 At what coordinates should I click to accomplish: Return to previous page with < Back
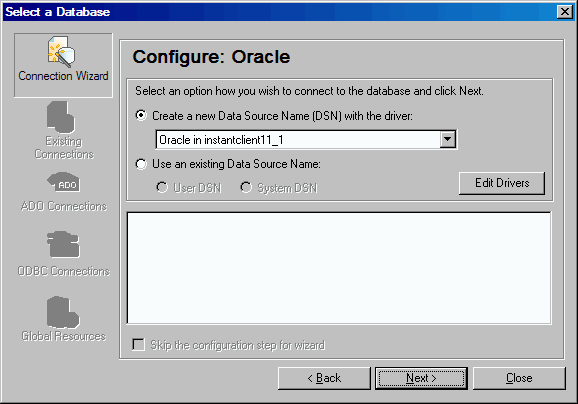click(324, 378)
